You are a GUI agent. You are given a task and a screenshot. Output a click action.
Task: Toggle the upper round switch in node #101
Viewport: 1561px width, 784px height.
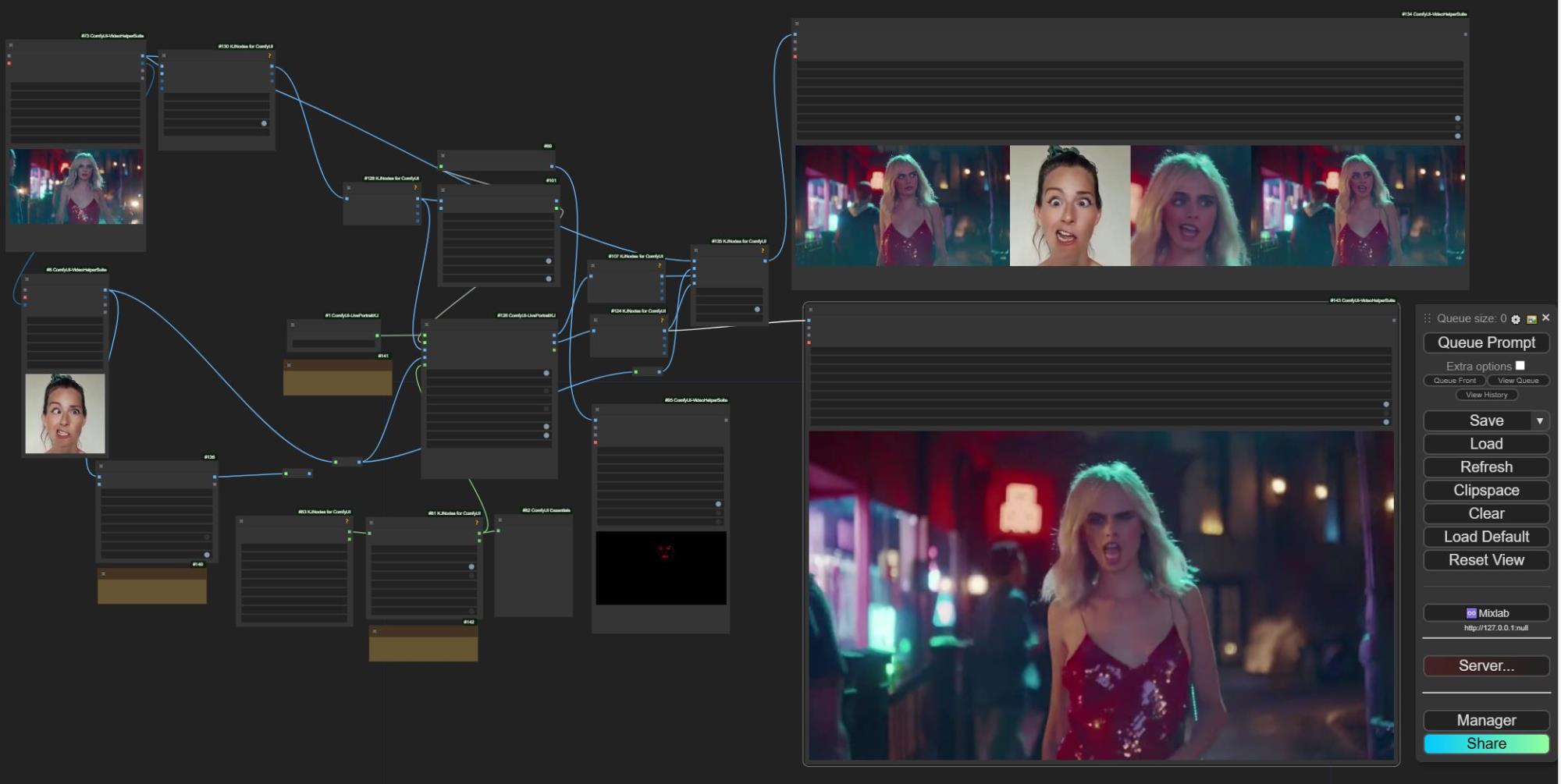point(549,261)
